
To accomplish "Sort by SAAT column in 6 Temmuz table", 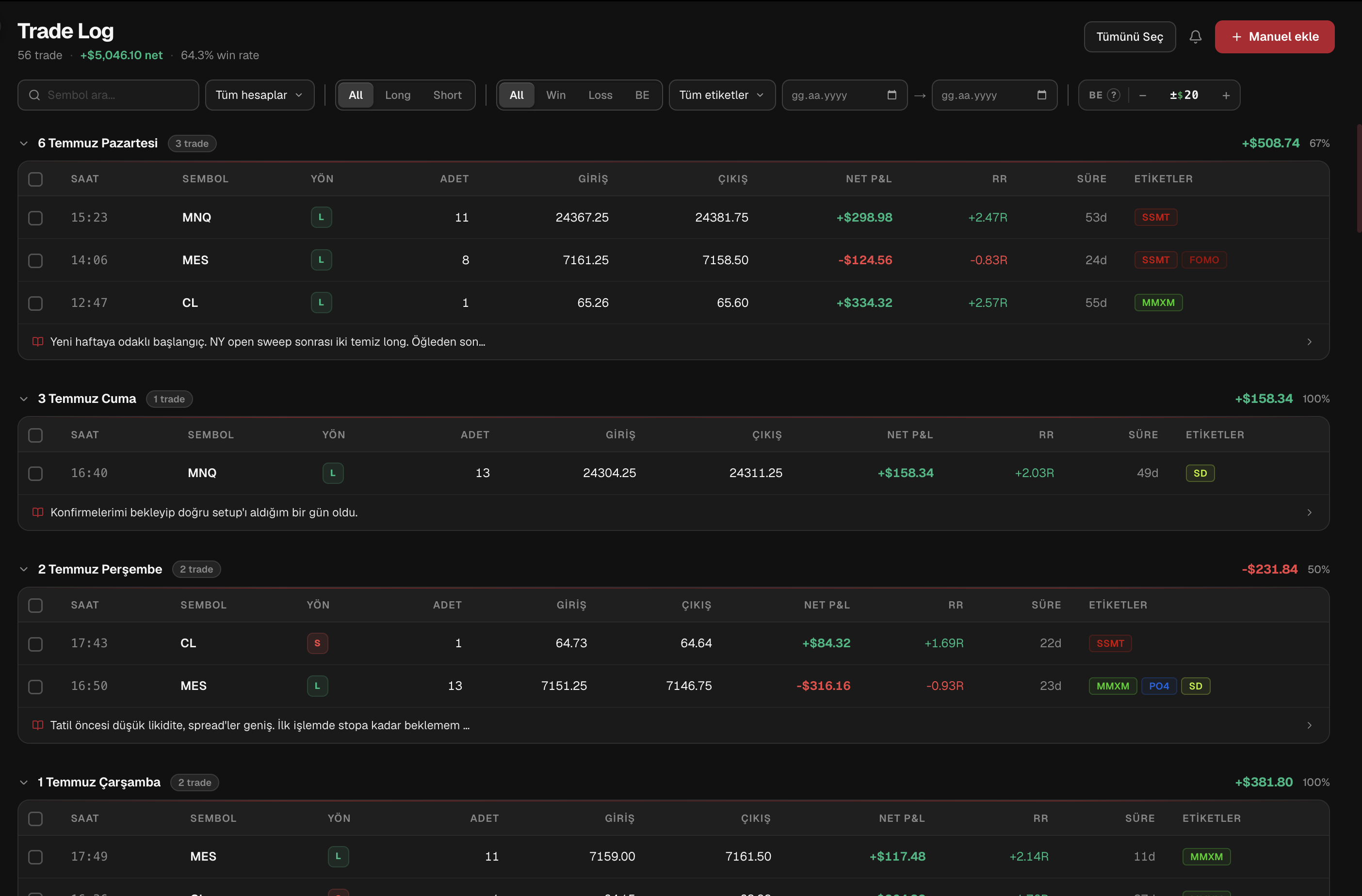I will [85, 179].
